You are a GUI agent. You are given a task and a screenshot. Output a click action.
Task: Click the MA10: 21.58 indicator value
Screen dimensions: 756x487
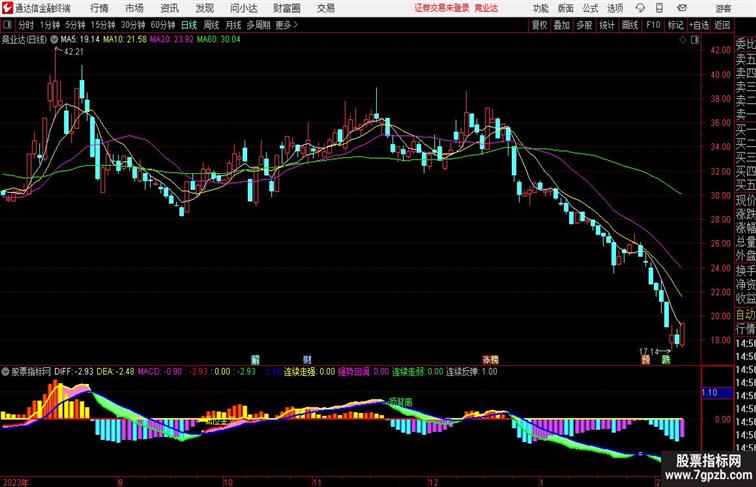coord(125,40)
